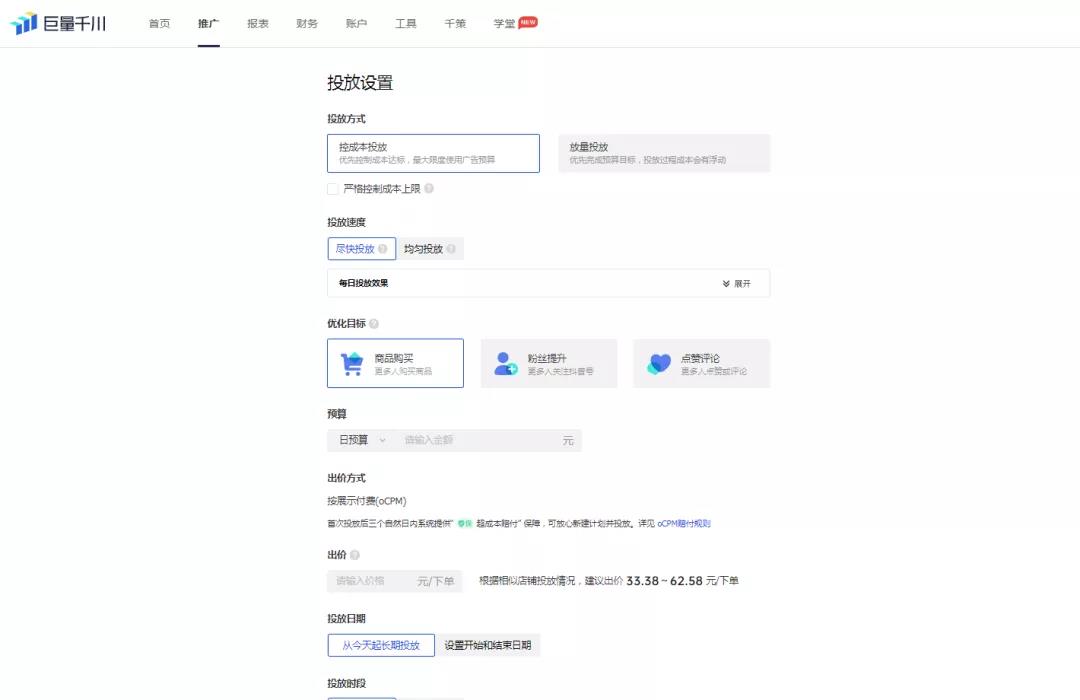This screenshot has height=700, width=1080.
Task: Click help icon next to 优化目标
Action: (374, 324)
